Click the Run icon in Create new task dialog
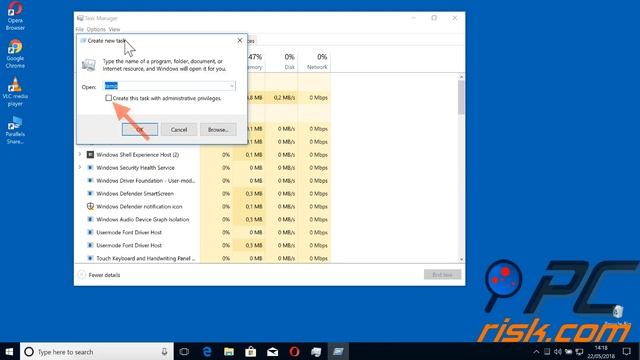This screenshot has height=360, width=640. 89,64
